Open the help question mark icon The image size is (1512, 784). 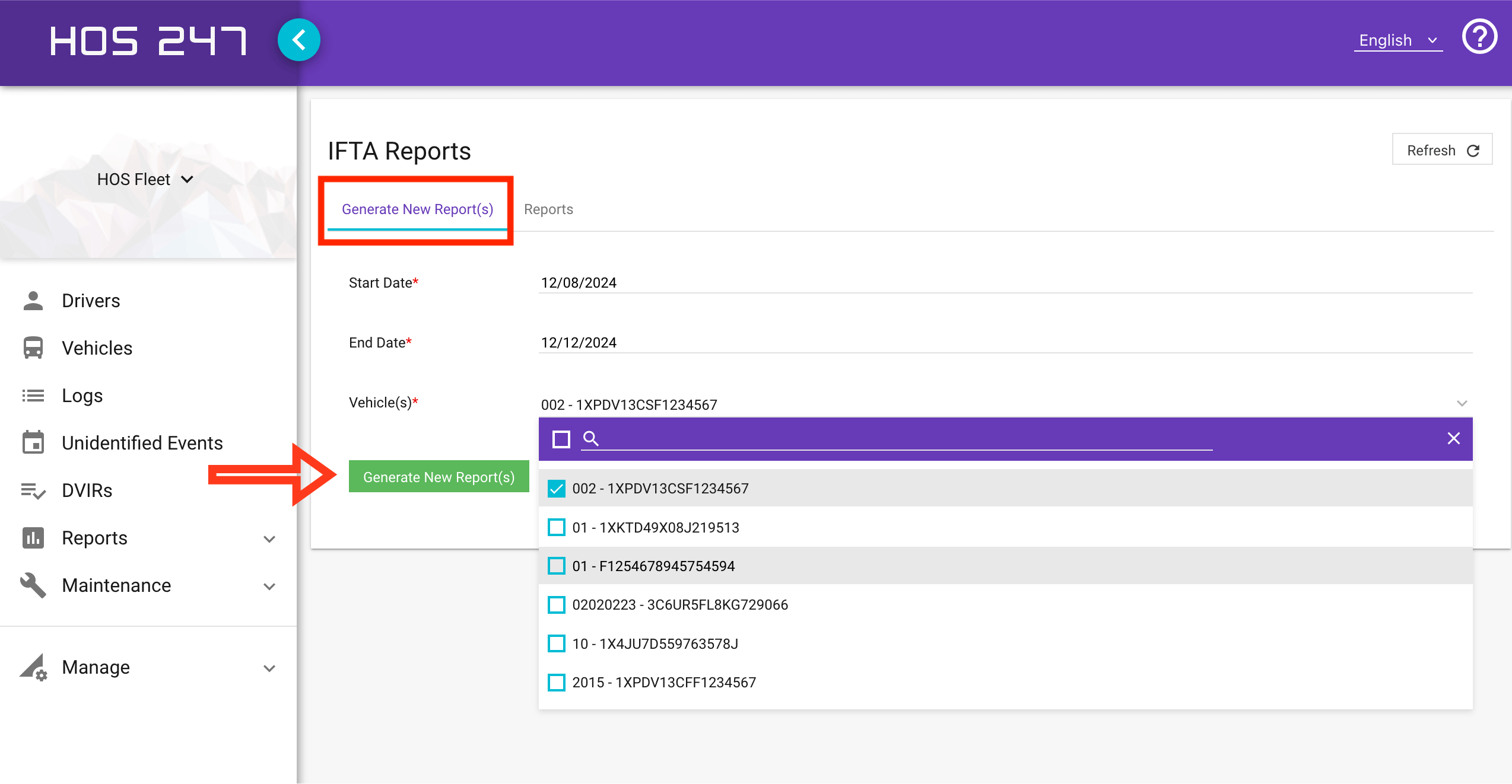(x=1479, y=37)
